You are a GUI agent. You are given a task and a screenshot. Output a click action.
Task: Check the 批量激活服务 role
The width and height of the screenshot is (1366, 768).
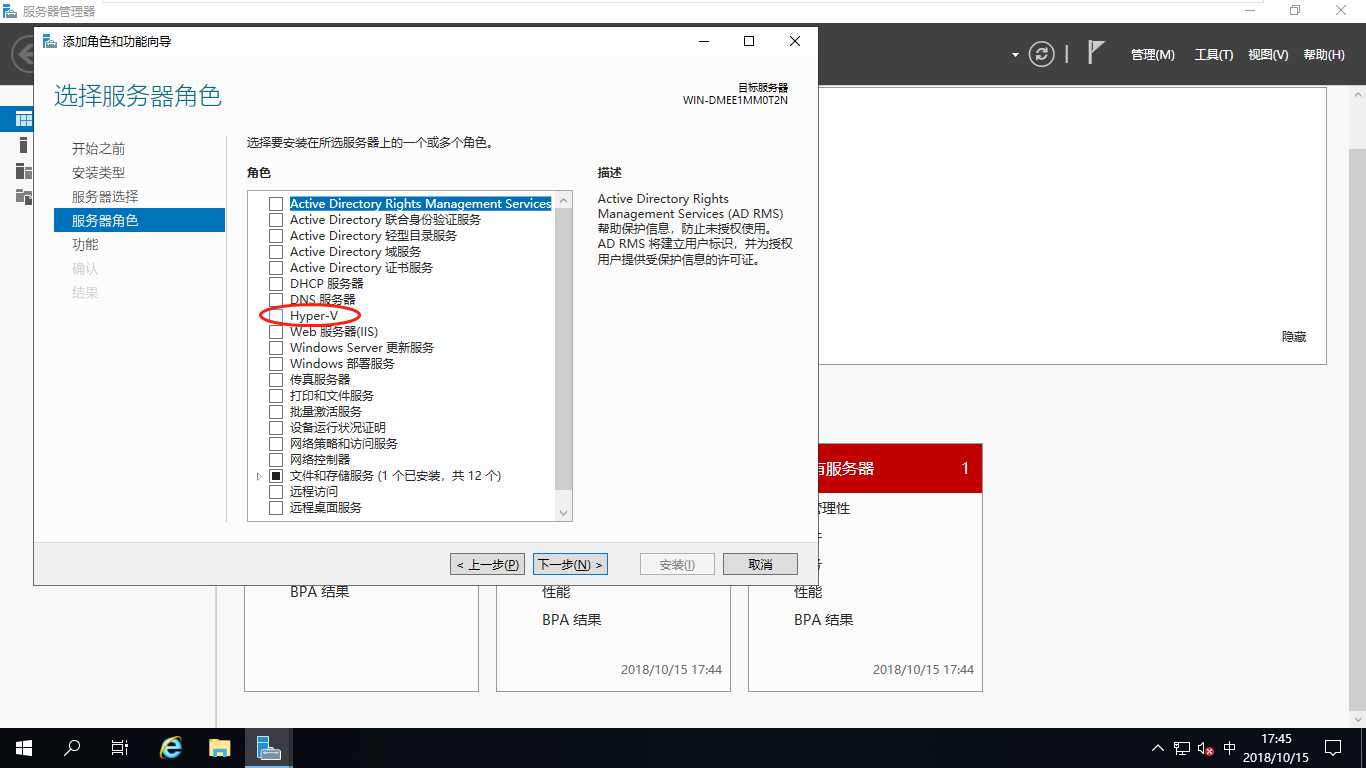pyautogui.click(x=276, y=412)
